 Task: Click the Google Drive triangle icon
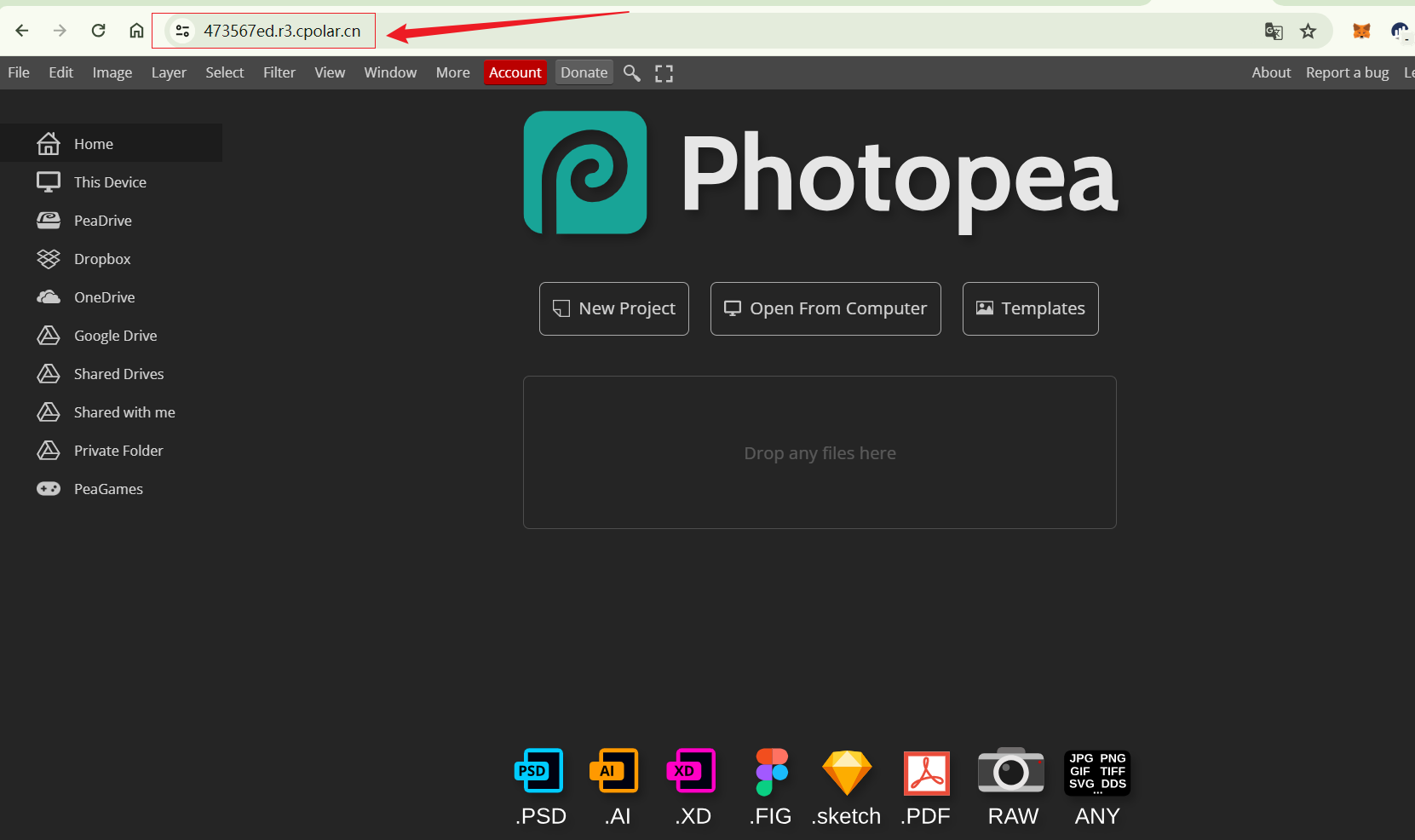pos(49,336)
